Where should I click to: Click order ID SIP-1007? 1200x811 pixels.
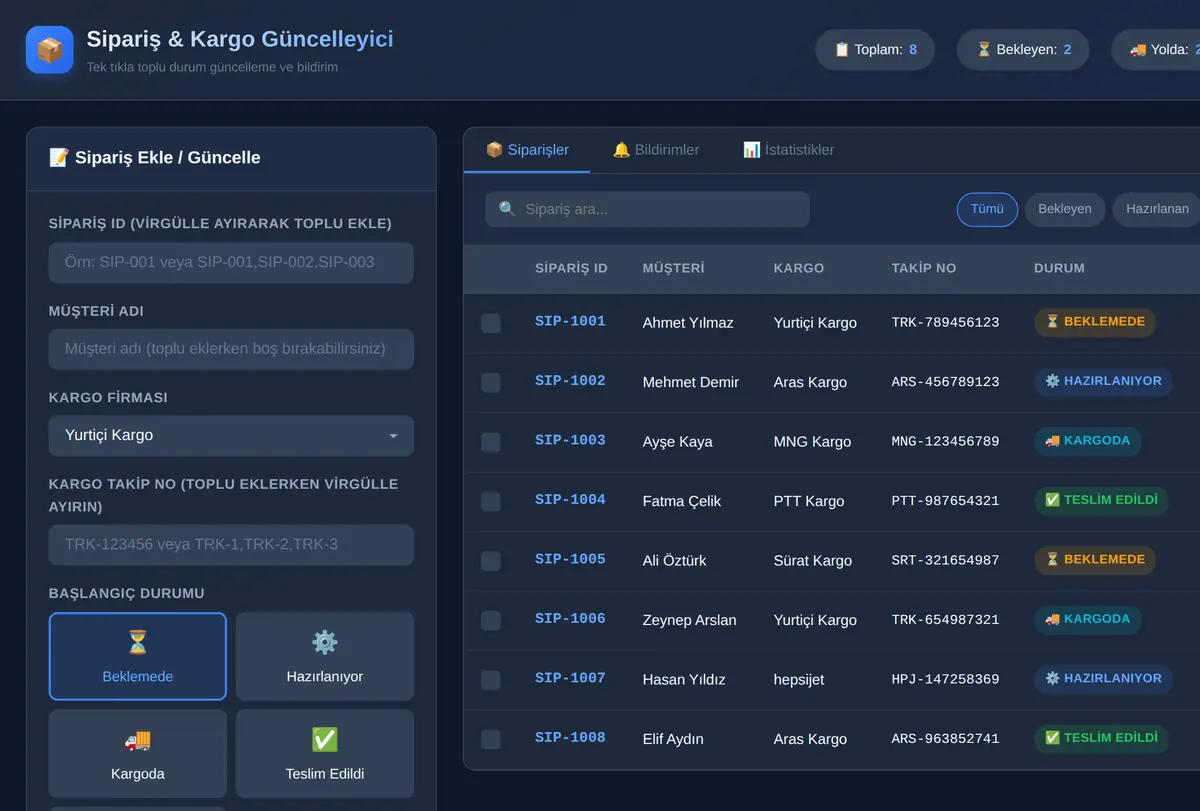click(x=570, y=678)
